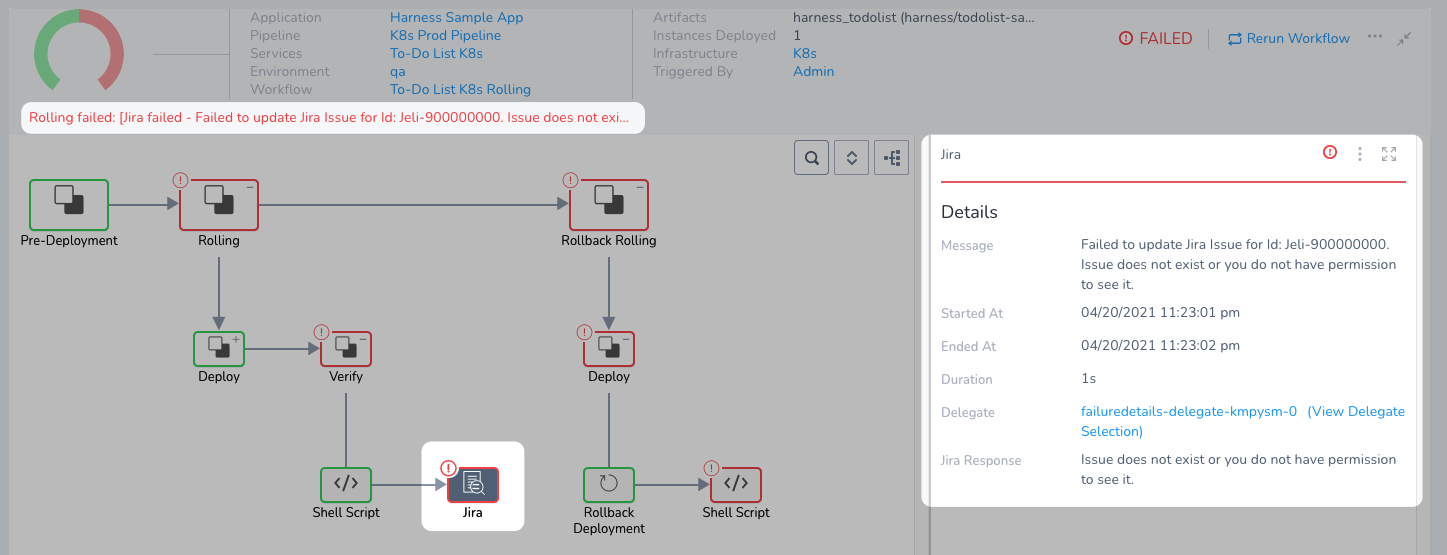Click the Ended At time 11:23:02 pm
Image resolution: width=1447 pixels, height=555 pixels.
pos(1160,345)
